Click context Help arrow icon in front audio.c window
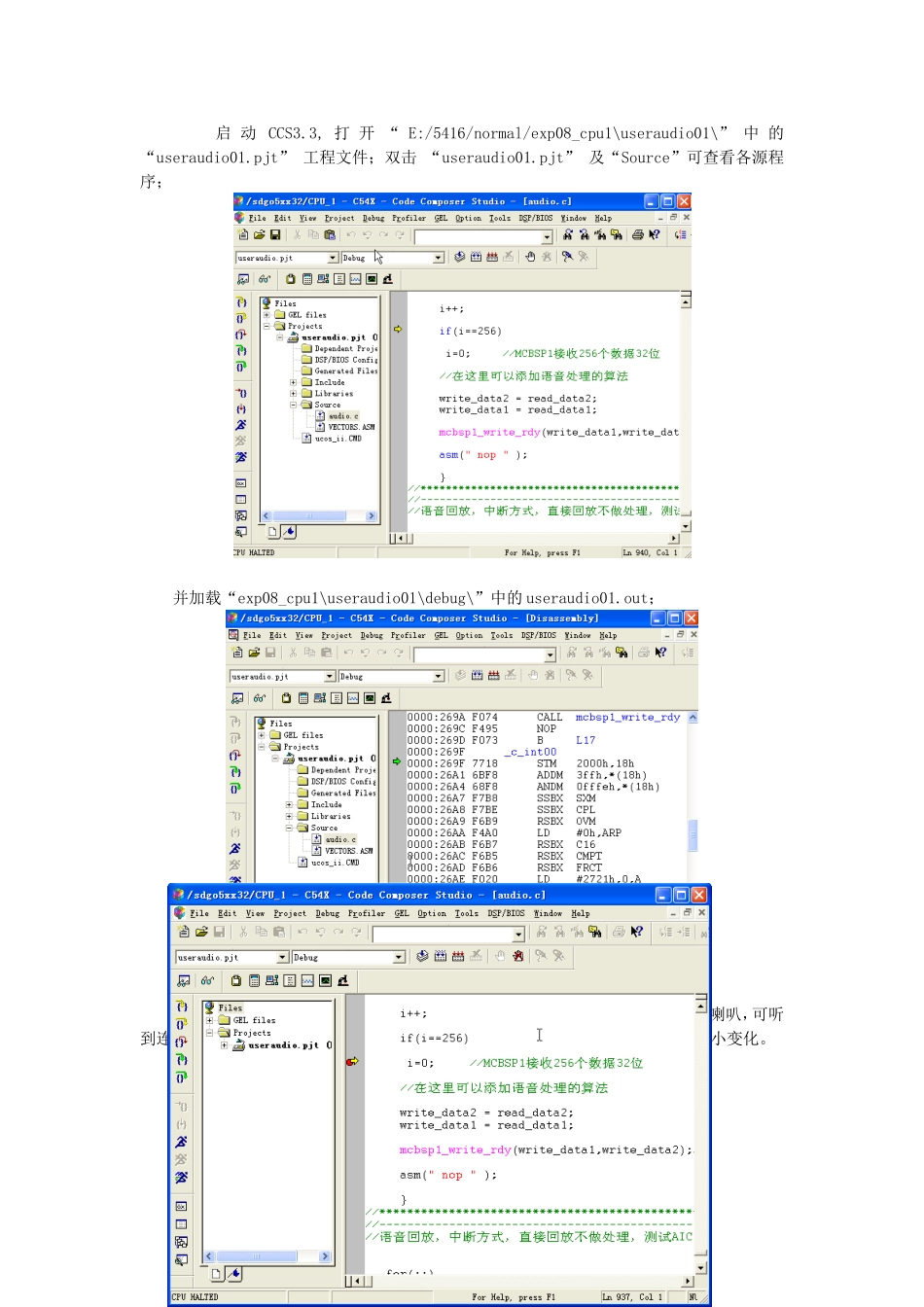This screenshot has width=924, height=1307. (636, 932)
